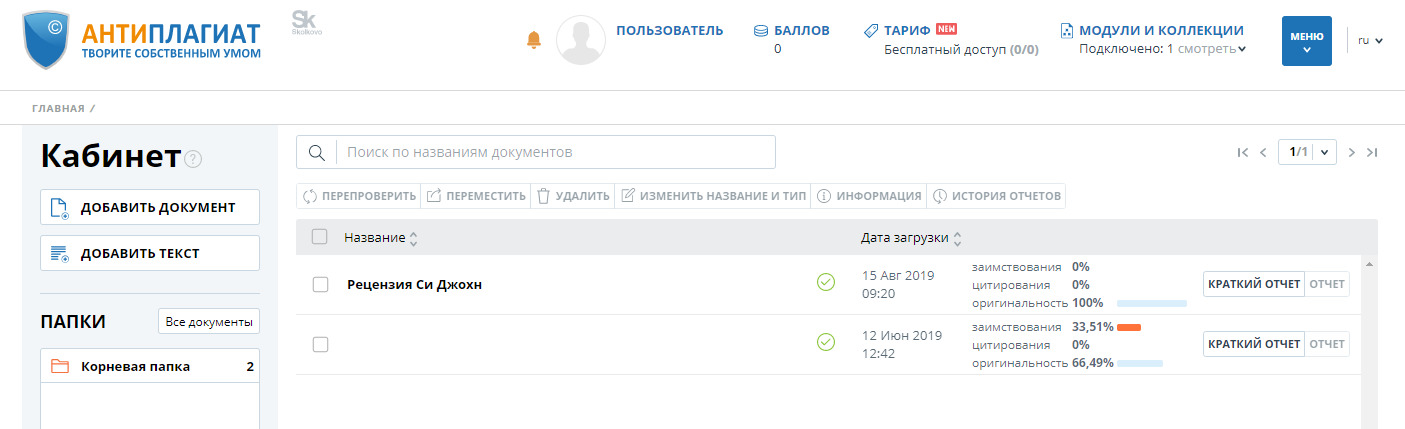Click the Antiplagiat shield logo

coord(46,41)
